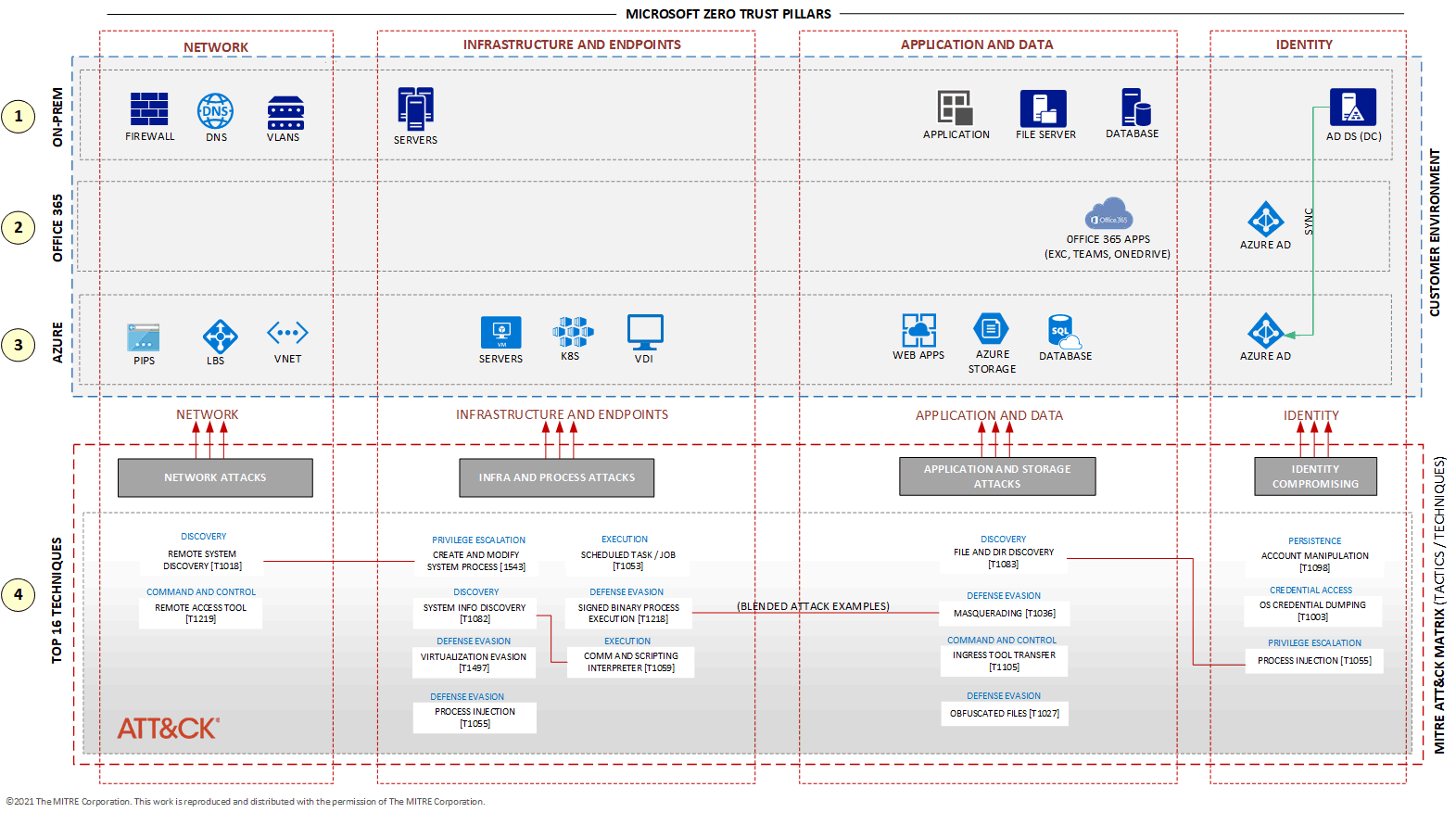The height and width of the screenshot is (813, 1456).
Task: Click the Command and Control label under Network
Action: click(201, 592)
